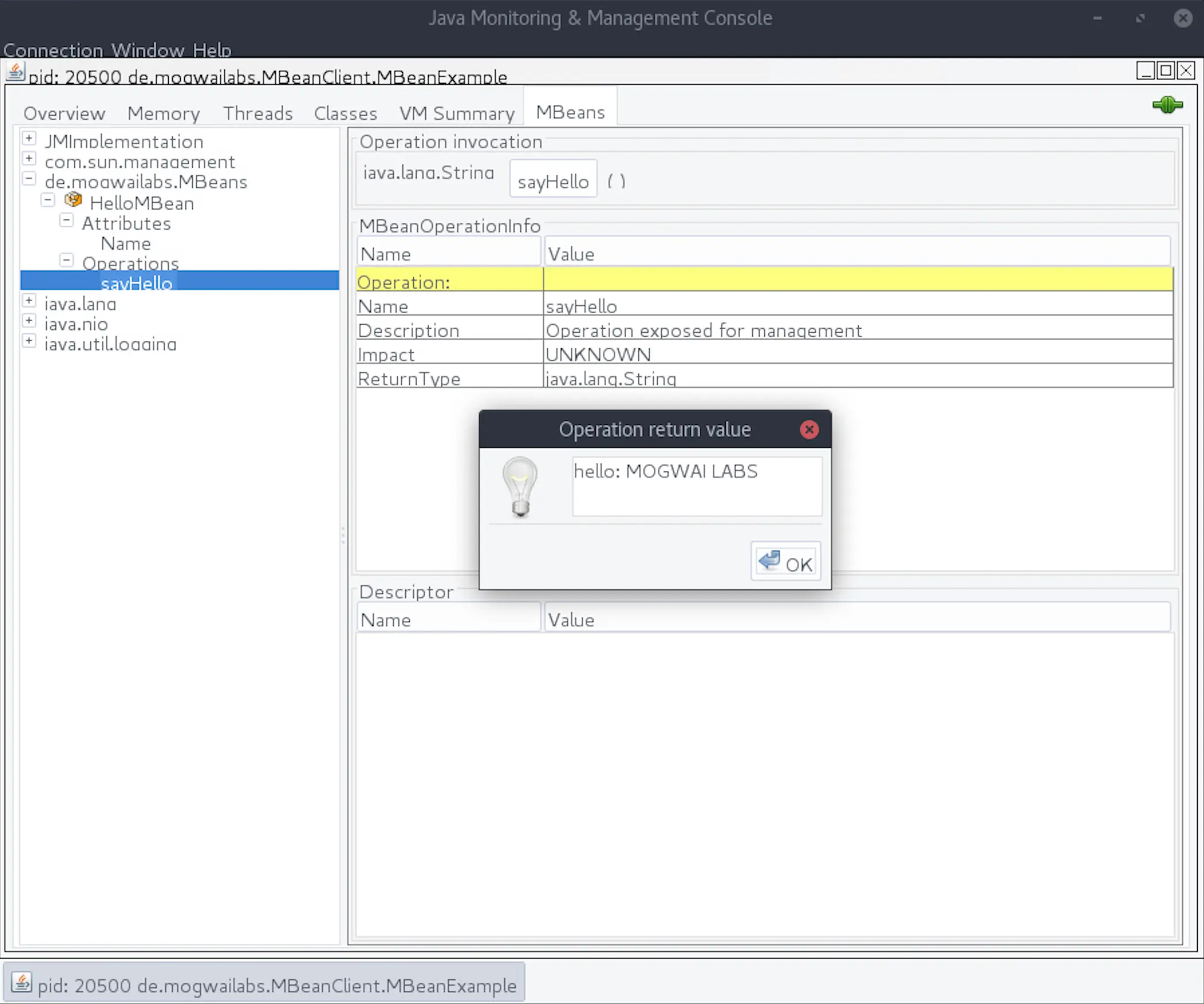Switch to the VM Summary tab
Image resolution: width=1204 pixels, height=1004 pixels.
pyautogui.click(x=457, y=113)
